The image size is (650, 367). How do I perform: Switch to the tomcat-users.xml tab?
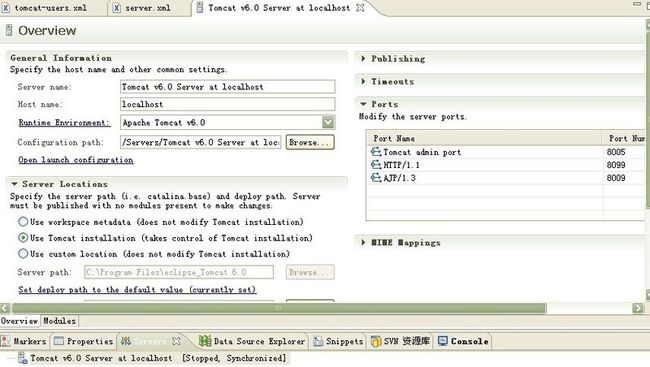point(51,8)
